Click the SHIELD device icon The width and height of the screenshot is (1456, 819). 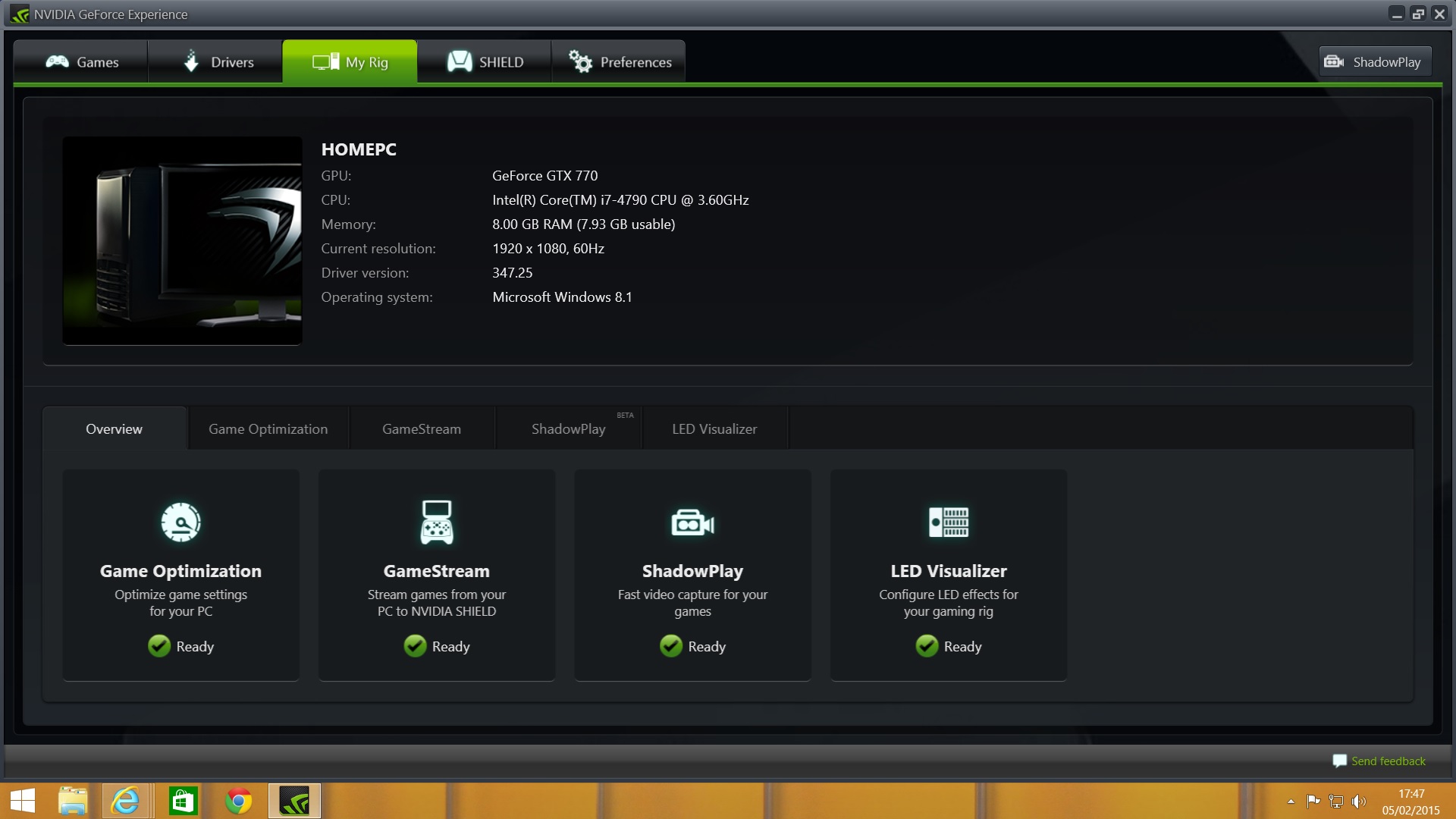(460, 61)
